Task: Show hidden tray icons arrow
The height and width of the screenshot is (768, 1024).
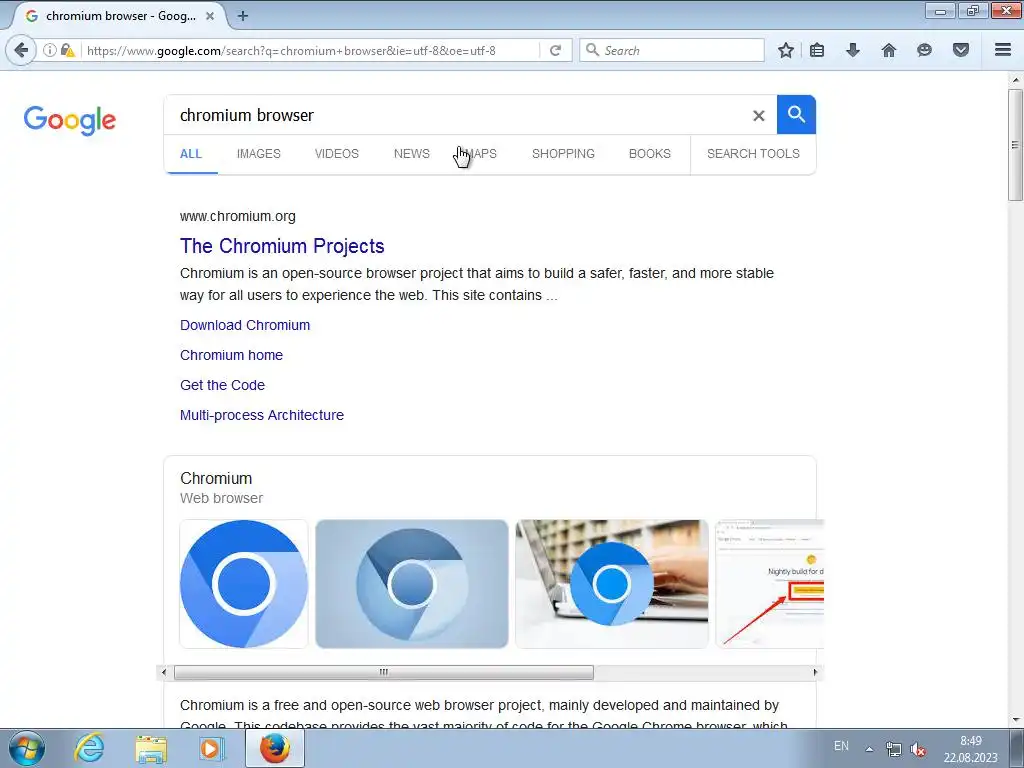Action: (869, 749)
